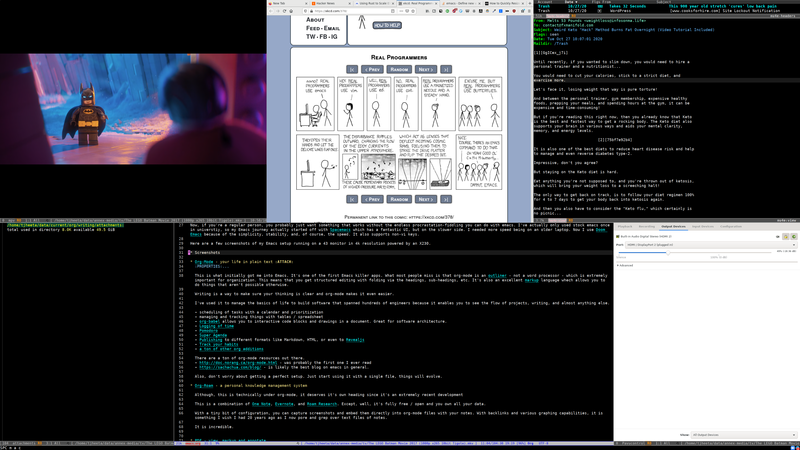The width and height of the screenshot is (800, 450).
Task: Click the Real Programmers comic image
Action: 399,133
